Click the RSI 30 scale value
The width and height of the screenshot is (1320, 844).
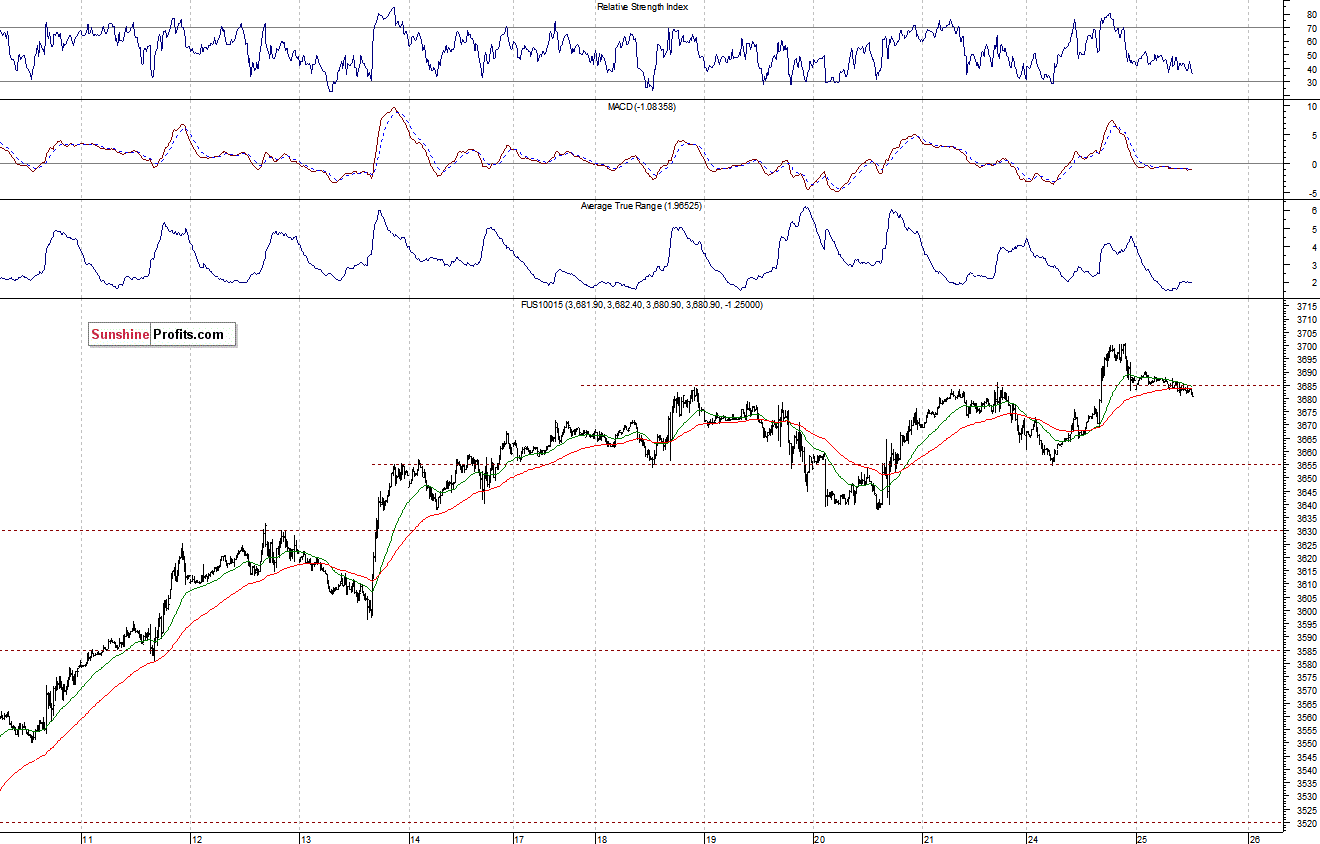1311,82
